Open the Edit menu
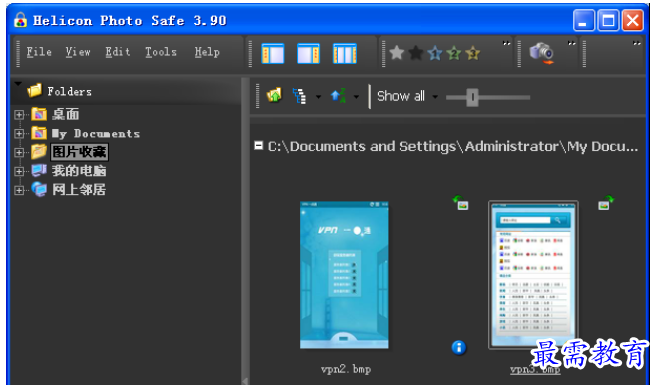Viewport: 655px width, 385px height. [x=117, y=52]
